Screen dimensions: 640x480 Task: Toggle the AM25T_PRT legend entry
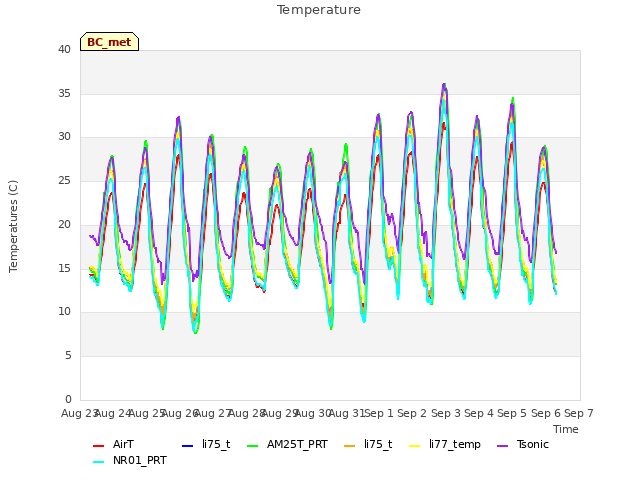click(x=287, y=444)
